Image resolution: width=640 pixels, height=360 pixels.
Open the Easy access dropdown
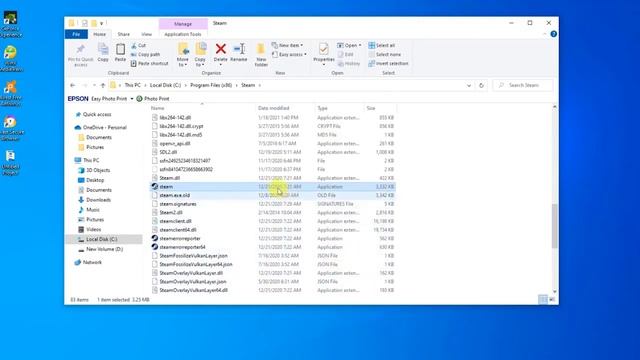click(x=289, y=55)
